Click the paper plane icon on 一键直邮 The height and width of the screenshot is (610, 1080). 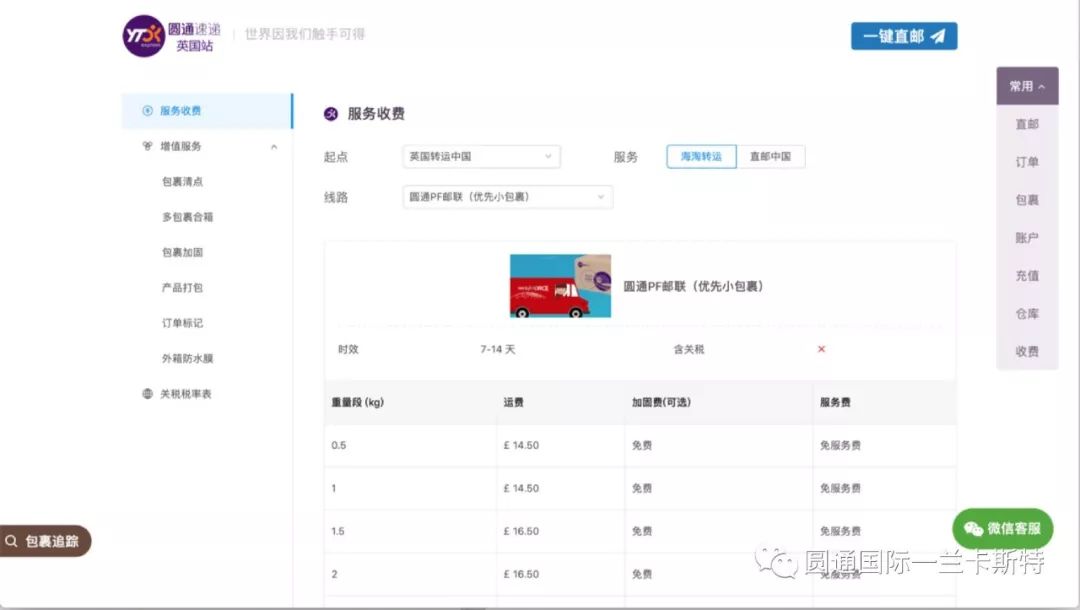(937, 36)
